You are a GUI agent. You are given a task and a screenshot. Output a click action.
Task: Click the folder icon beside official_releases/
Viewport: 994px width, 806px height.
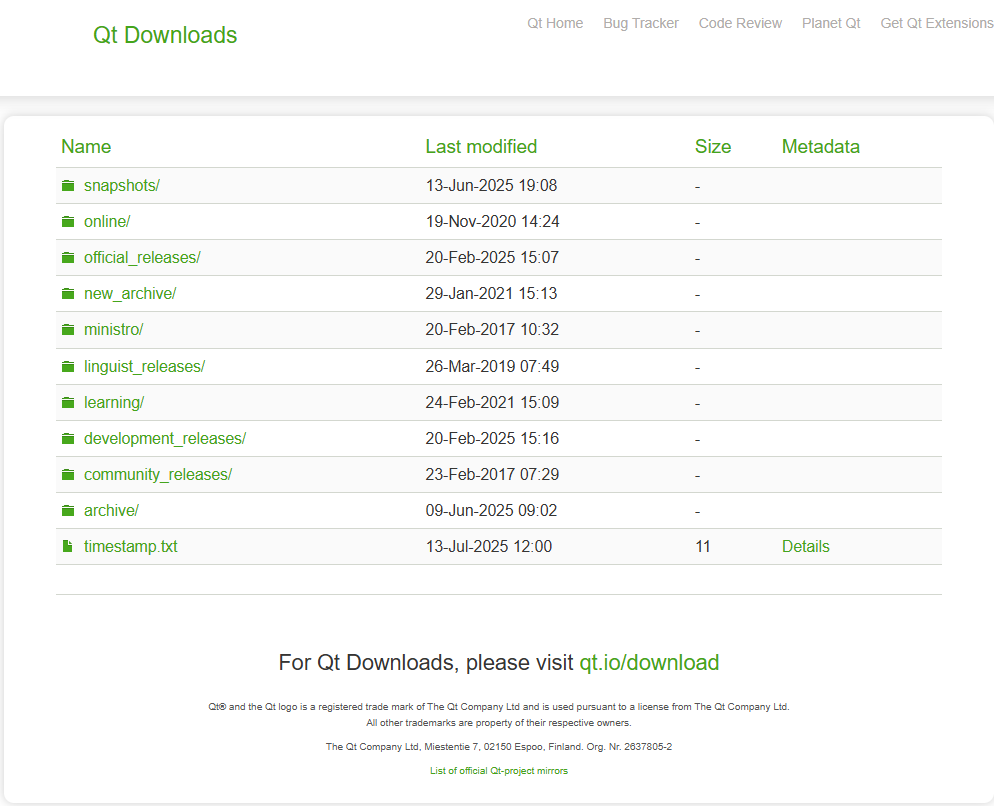[x=68, y=257]
